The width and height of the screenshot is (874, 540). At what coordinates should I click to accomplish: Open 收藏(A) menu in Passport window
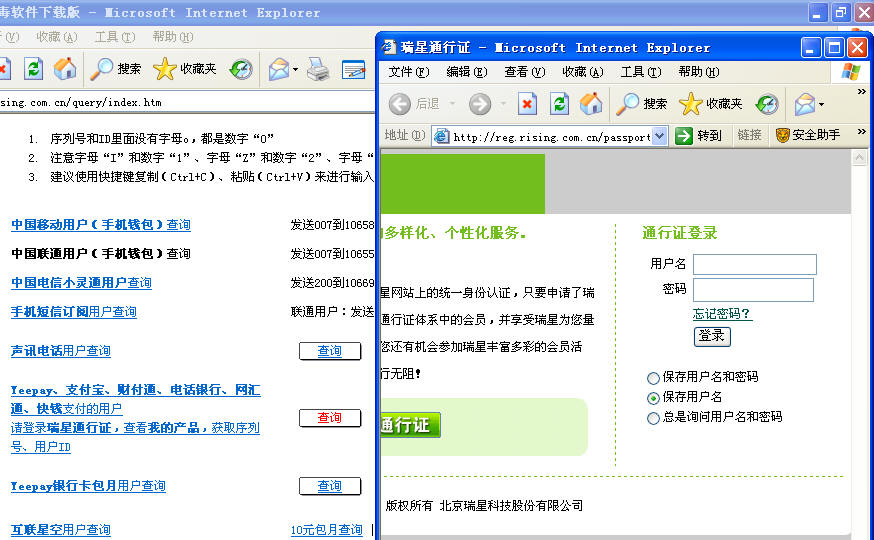(x=582, y=72)
